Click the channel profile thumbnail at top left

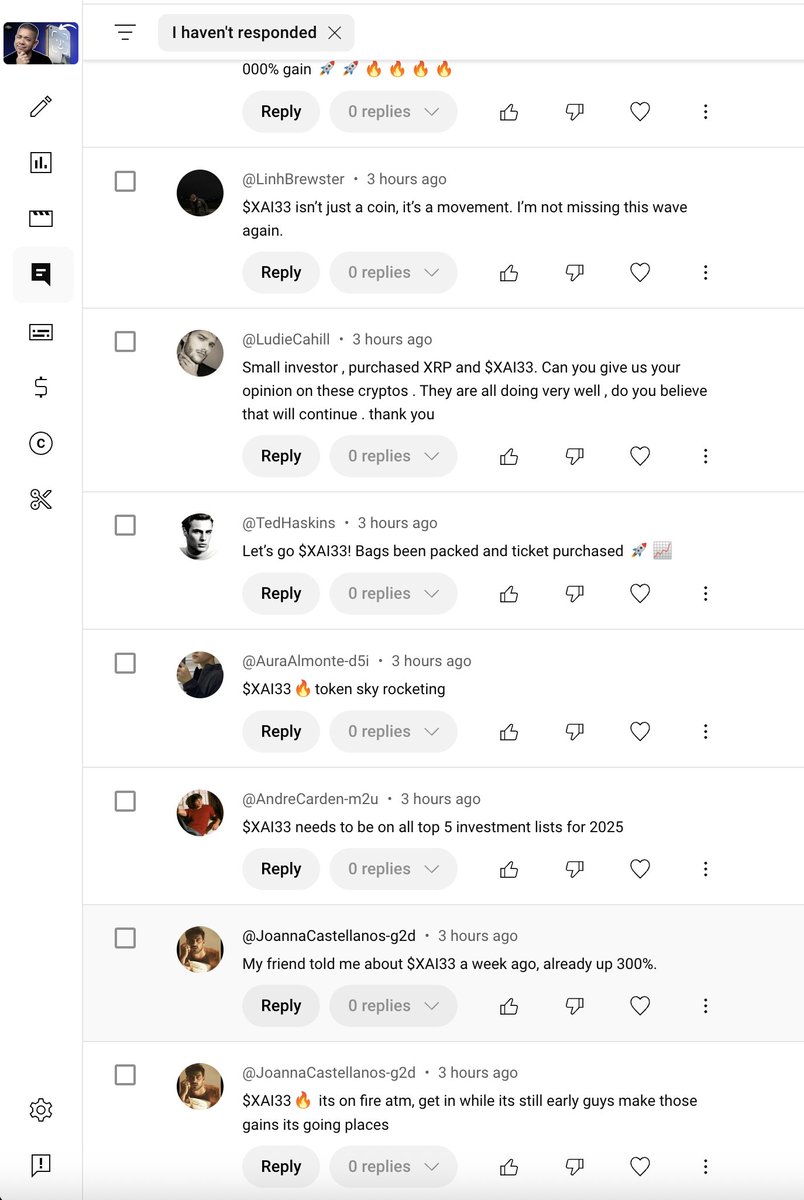41,43
